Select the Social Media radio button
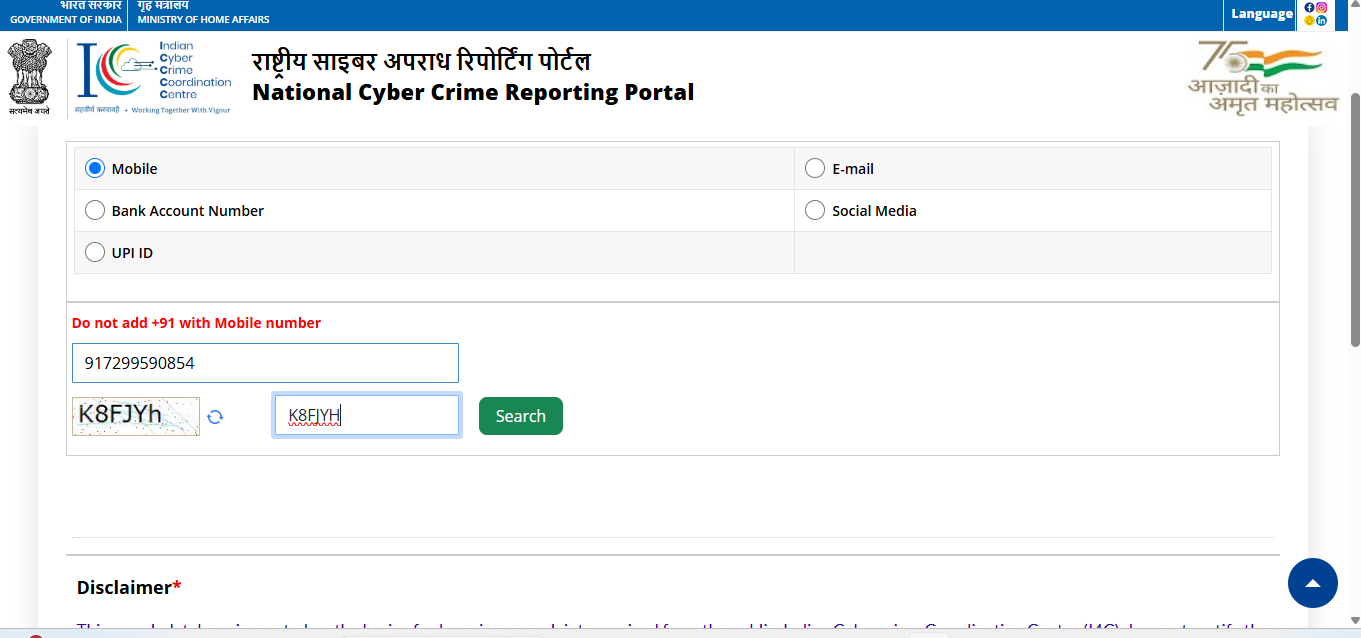The image size is (1361, 638). pos(815,211)
